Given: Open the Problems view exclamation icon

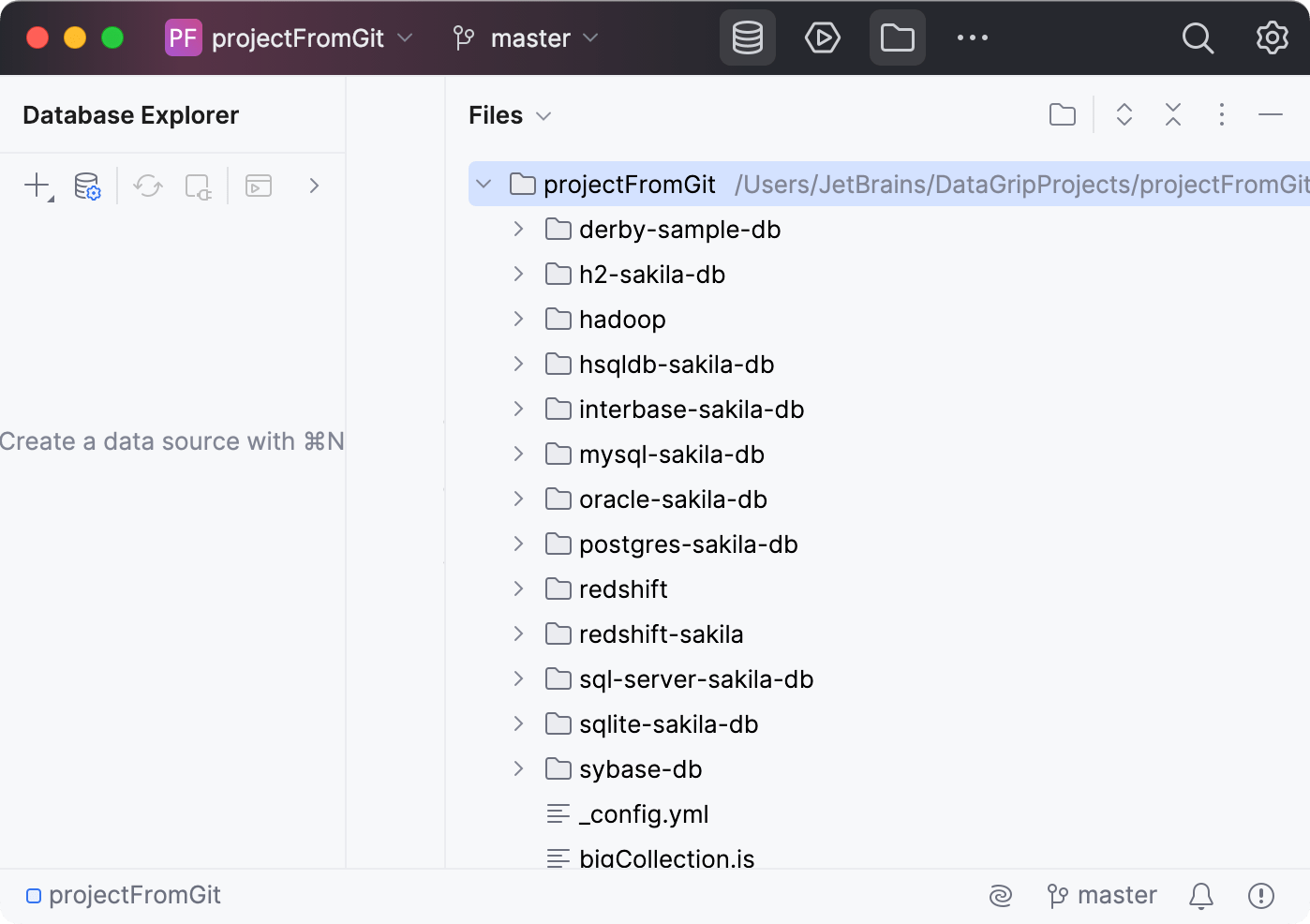Looking at the screenshot, I should (x=1260, y=895).
